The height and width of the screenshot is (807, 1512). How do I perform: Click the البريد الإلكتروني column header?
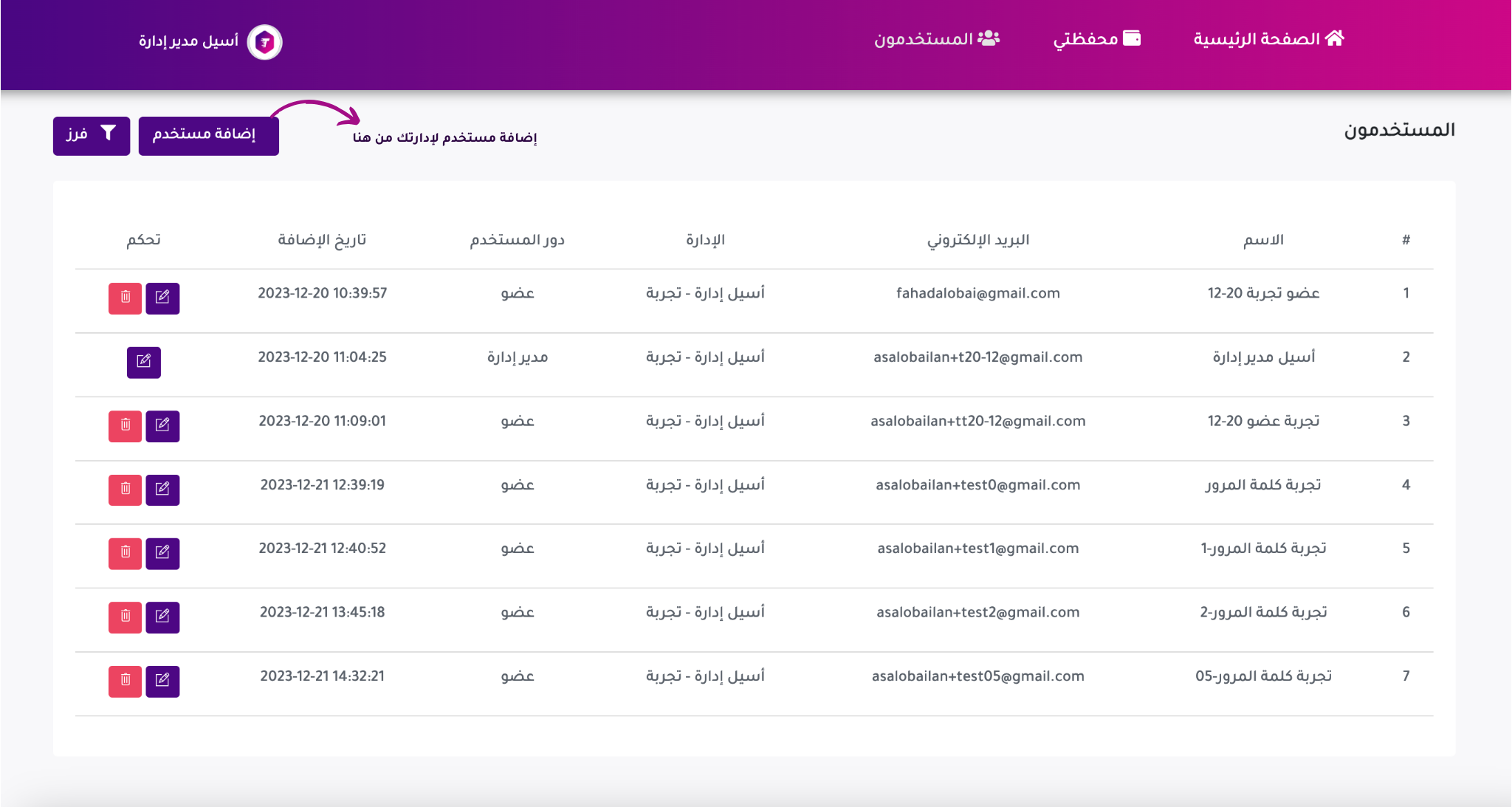coord(977,240)
